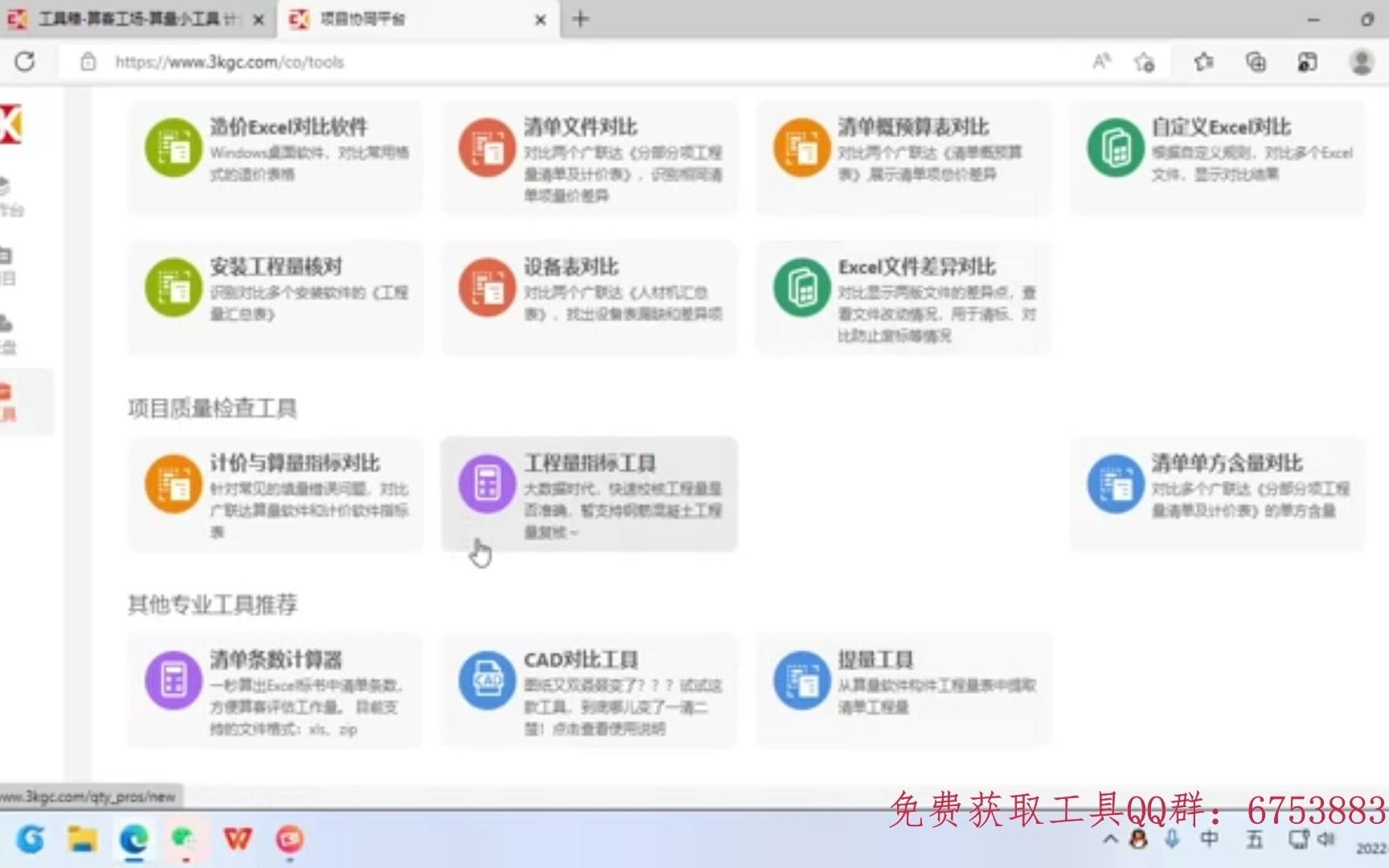Open the browser favorites list
The width and height of the screenshot is (1389, 868).
click(1203, 62)
